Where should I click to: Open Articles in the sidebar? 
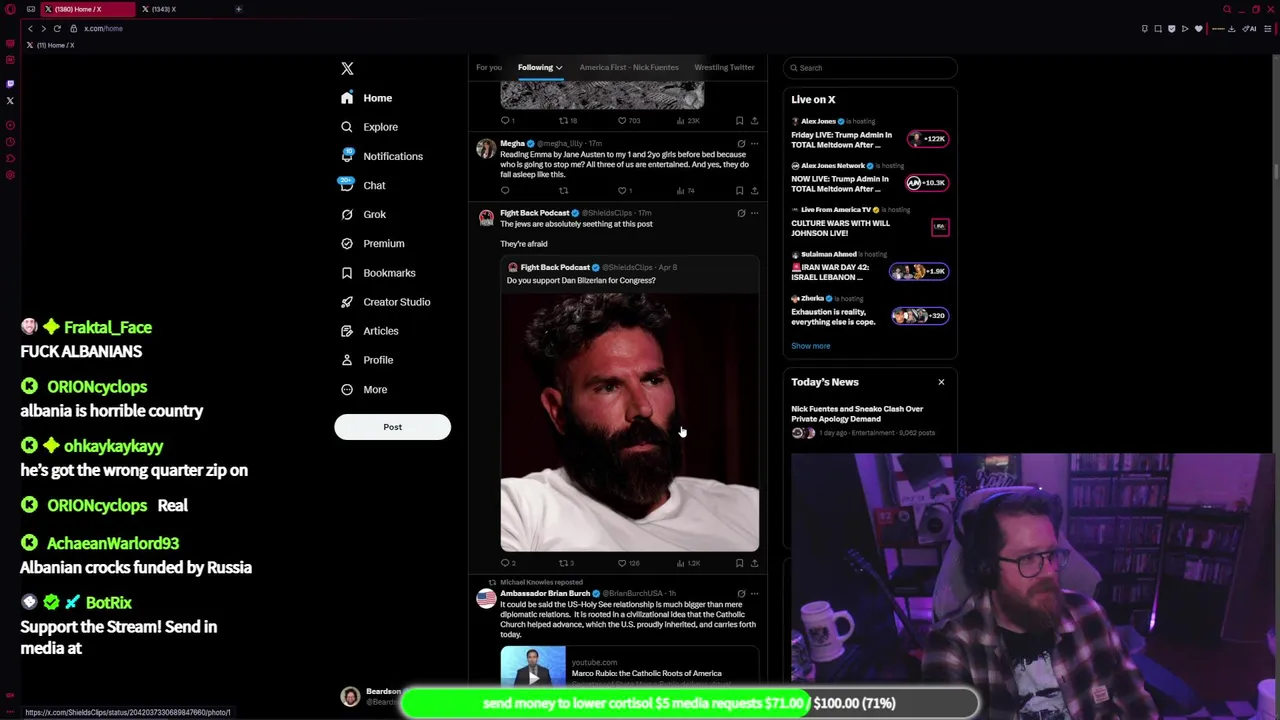click(x=369, y=330)
